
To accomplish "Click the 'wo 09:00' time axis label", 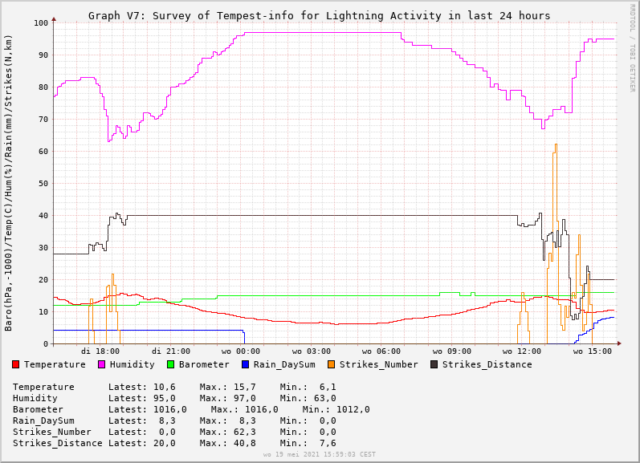I will coord(452,351).
